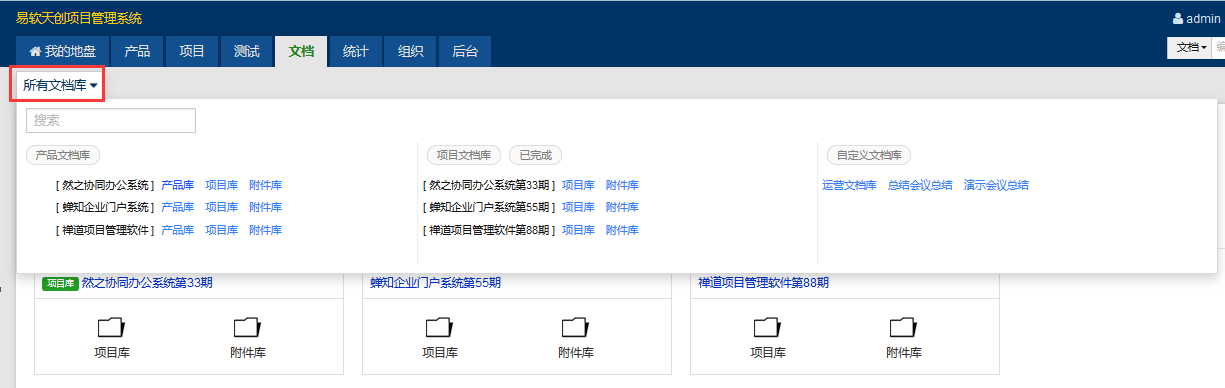Click 易软天创项目管理系统 title
Image resolution: width=1225 pixels, height=388 pixels.
pos(79,18)
